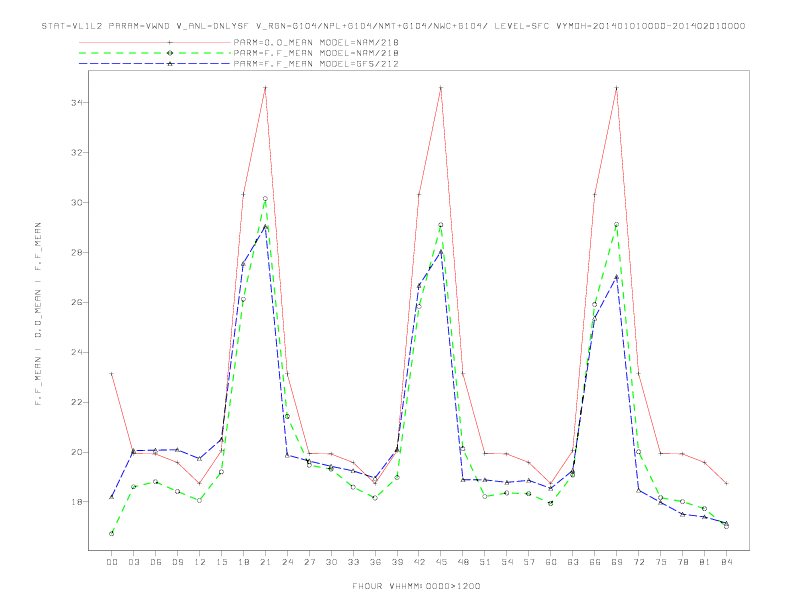The height and width of the screenshot is (612, 792).
Task: Click the green circle peak point at FHOUR 21
Action: (265, 199)
